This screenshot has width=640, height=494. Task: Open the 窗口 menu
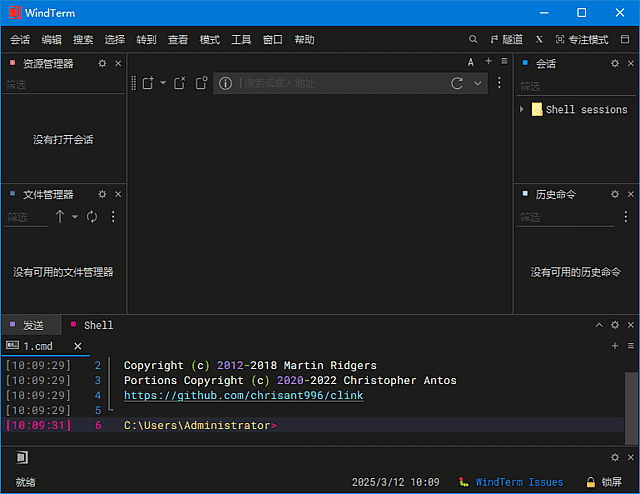click(273, 40)
